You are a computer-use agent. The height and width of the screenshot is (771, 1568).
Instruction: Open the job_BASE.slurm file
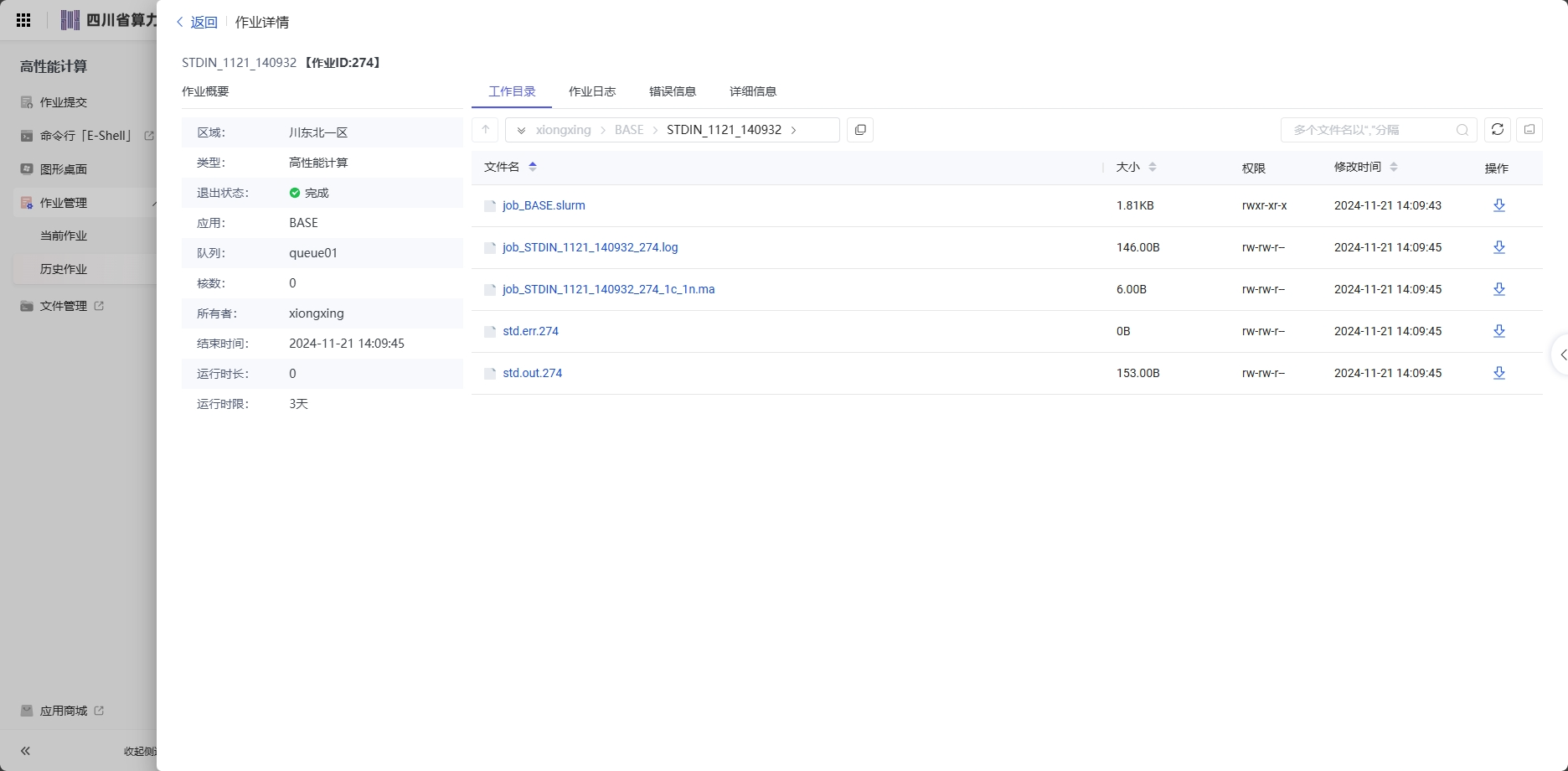pyautogui.click(x=544, y=205)
